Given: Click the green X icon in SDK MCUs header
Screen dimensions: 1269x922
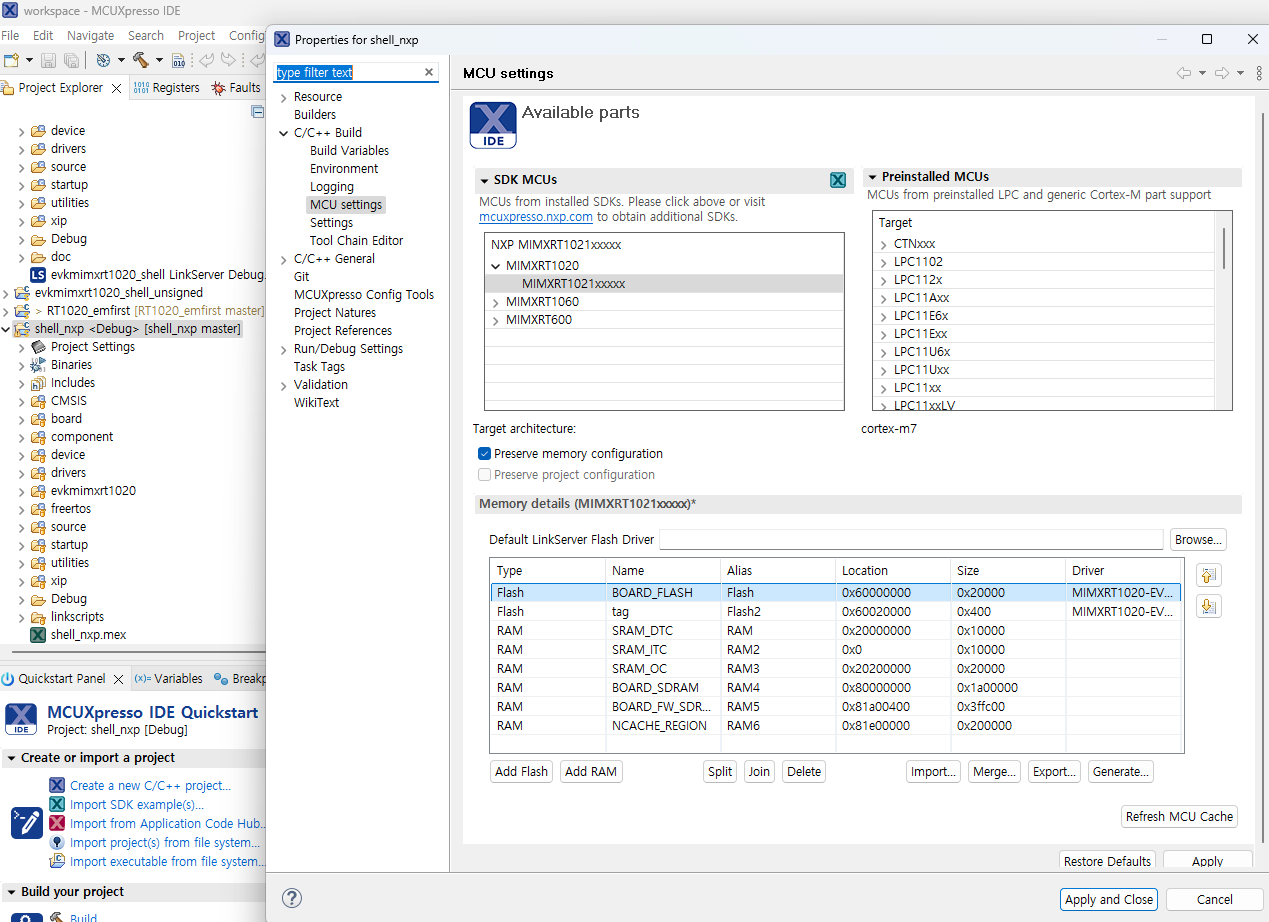Looking at the screenshot, I should point(838,180).
